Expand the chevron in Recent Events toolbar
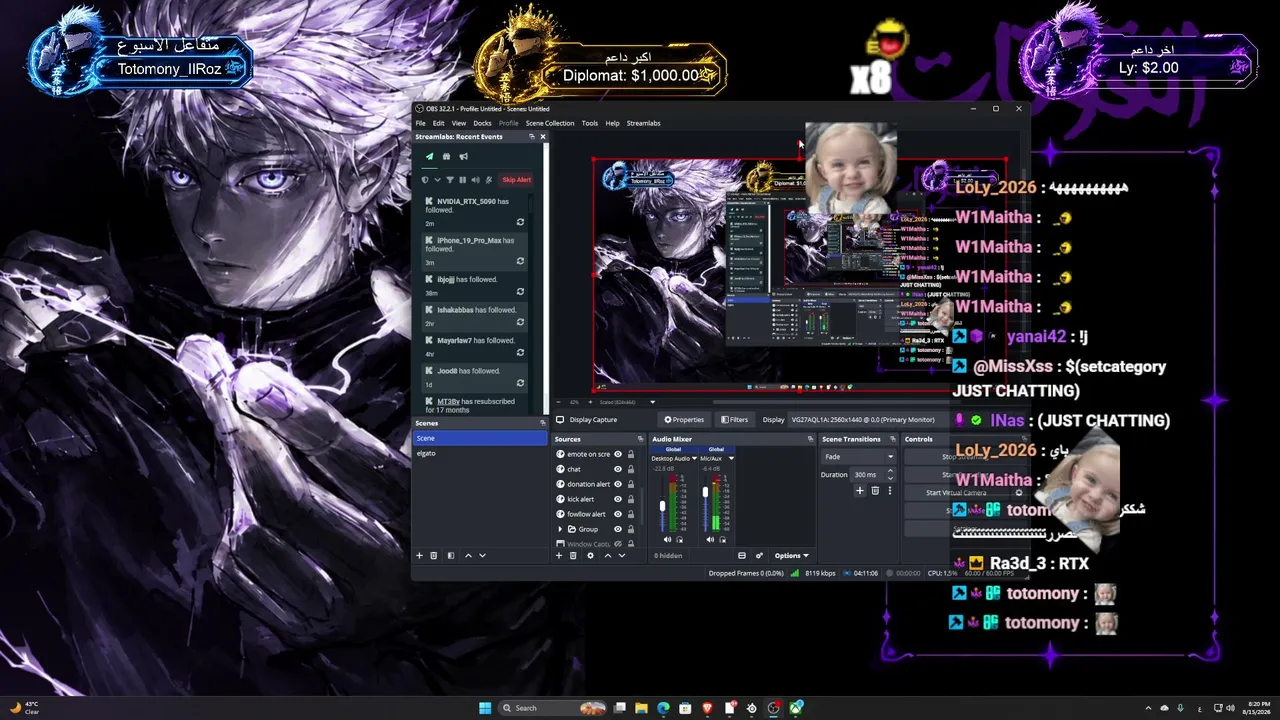1280x720 pixels. [437, 180]
